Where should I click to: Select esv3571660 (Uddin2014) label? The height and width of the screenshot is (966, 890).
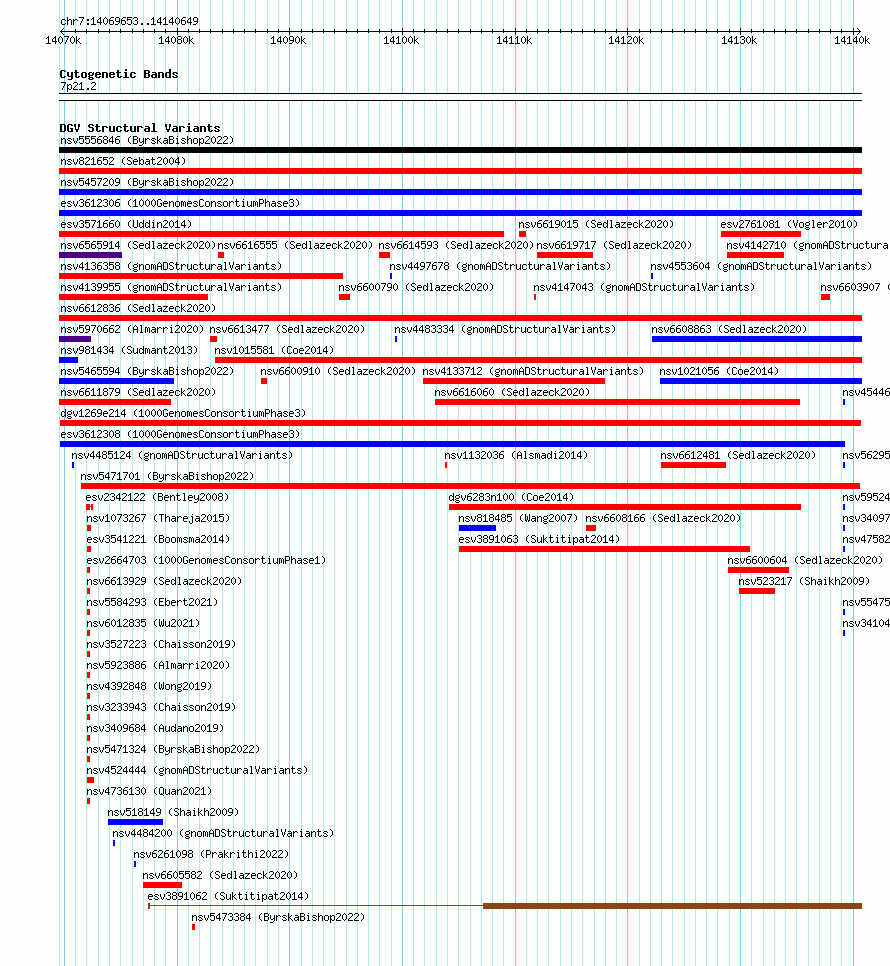coord(126,224)
